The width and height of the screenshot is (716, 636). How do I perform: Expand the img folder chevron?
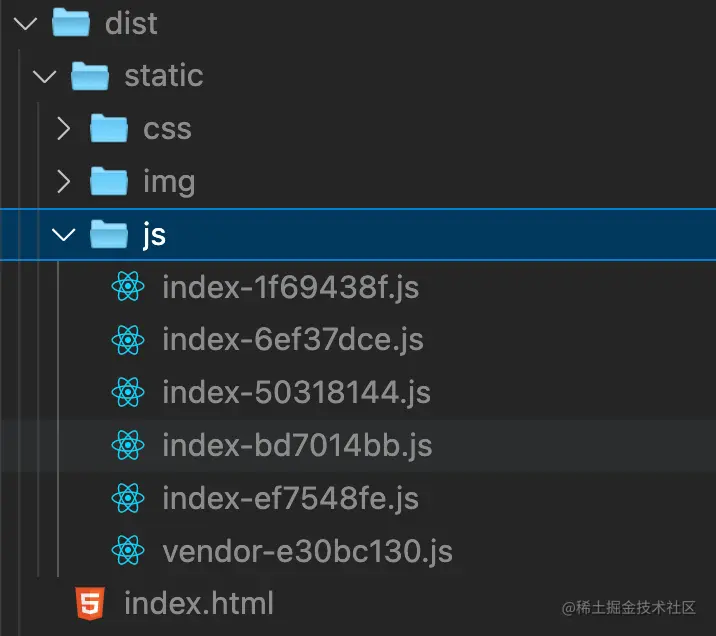(x=64, y=181)
